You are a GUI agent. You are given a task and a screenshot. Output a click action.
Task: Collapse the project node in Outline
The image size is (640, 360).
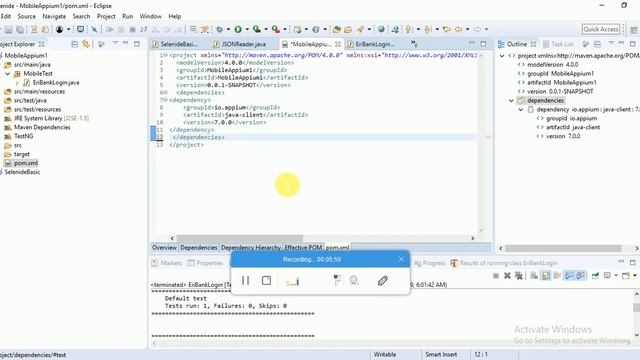coord(502,56)
